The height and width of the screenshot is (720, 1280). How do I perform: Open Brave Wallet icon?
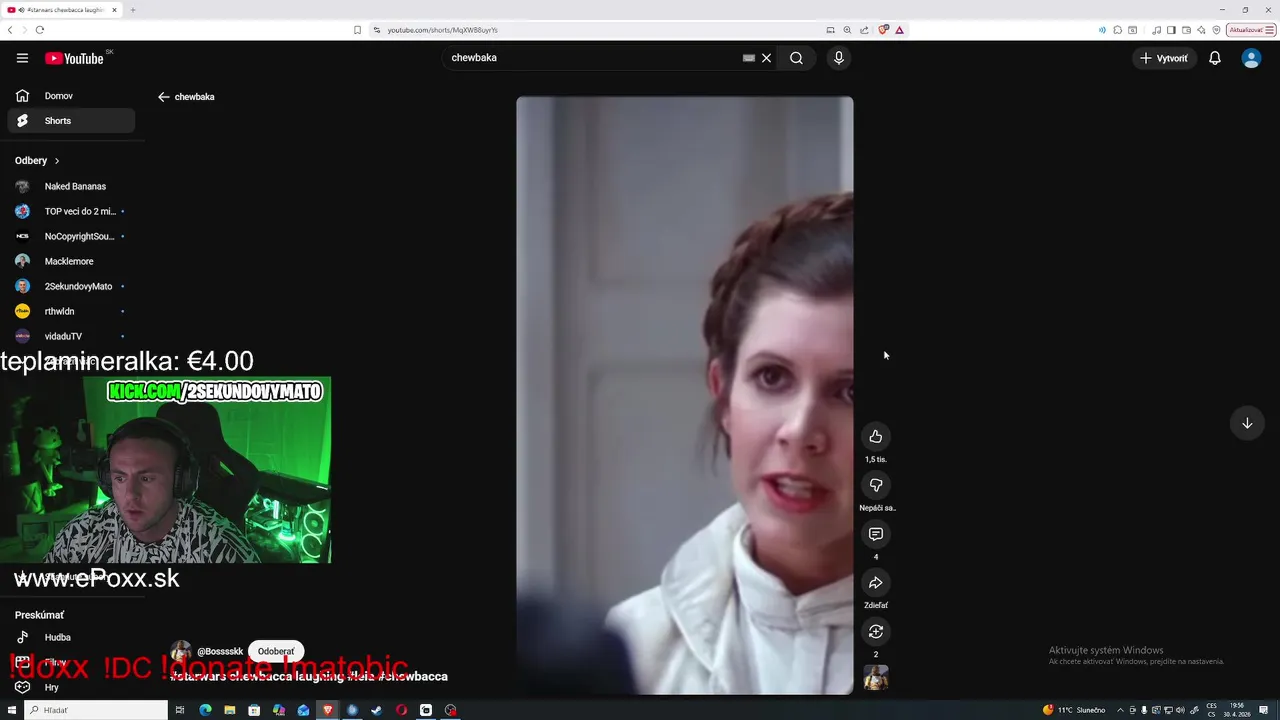pos(1186,30)
